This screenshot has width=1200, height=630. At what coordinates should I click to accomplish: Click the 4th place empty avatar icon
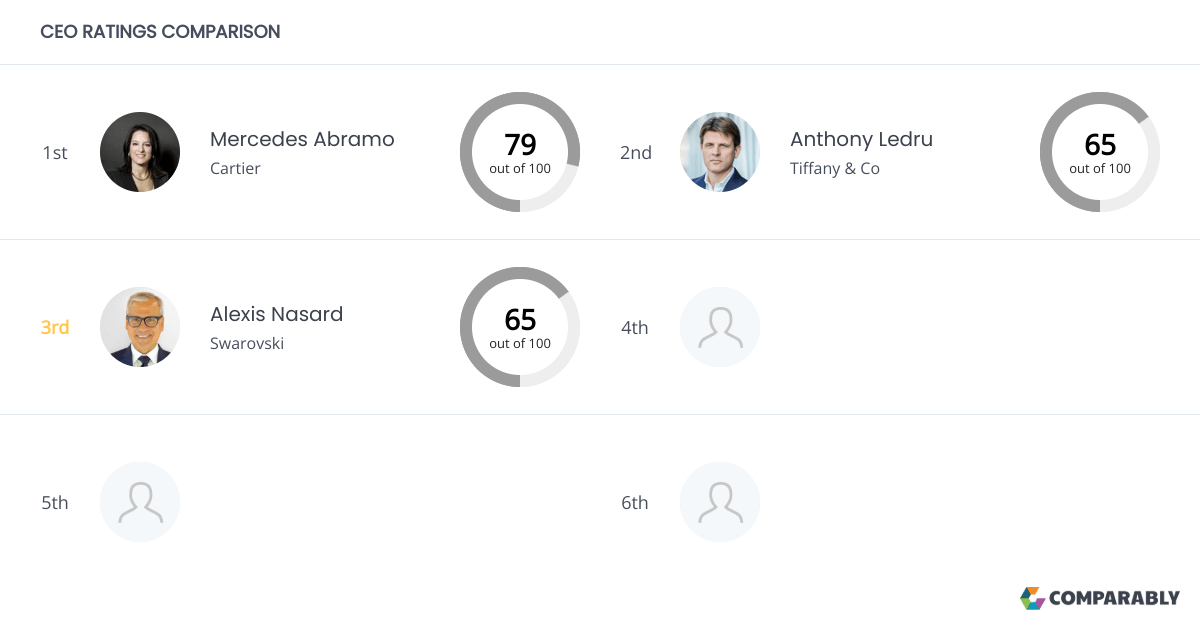pyautogui.click(x=720, y=327)
